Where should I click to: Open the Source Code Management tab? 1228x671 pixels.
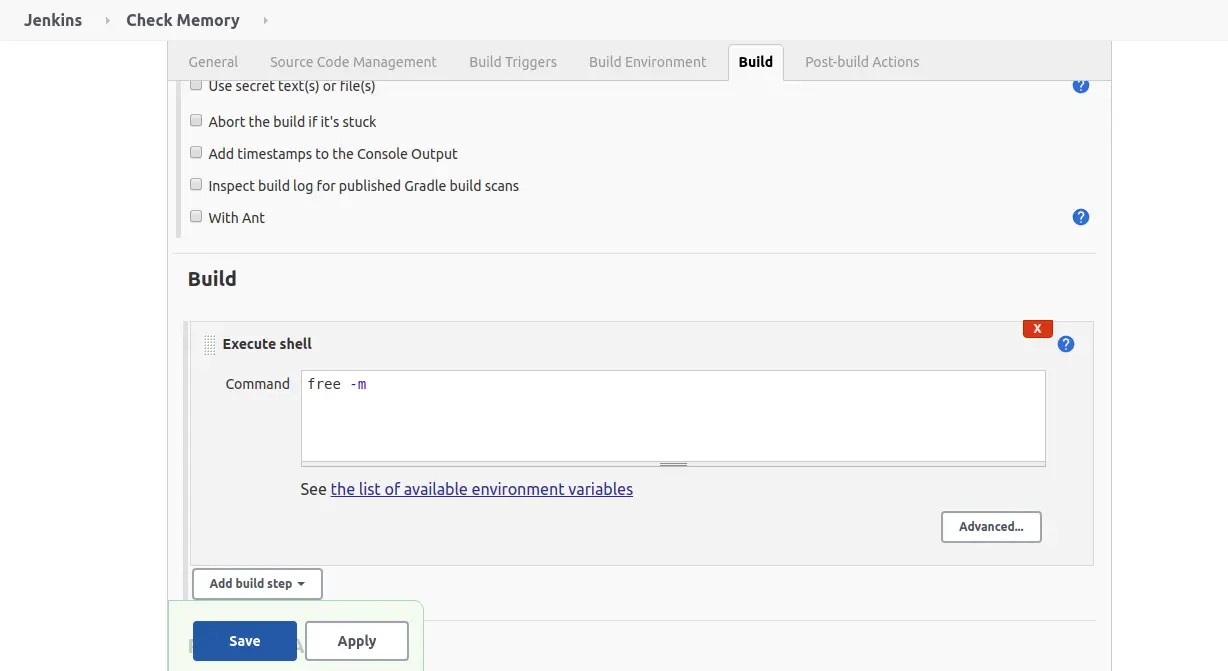(x=353, y=62)
